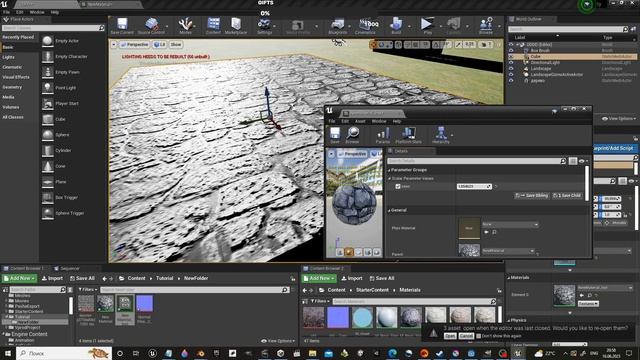Viewport: 640px width, 360px height.
Task: Click Save Sibling button
Action: point(532,196)
